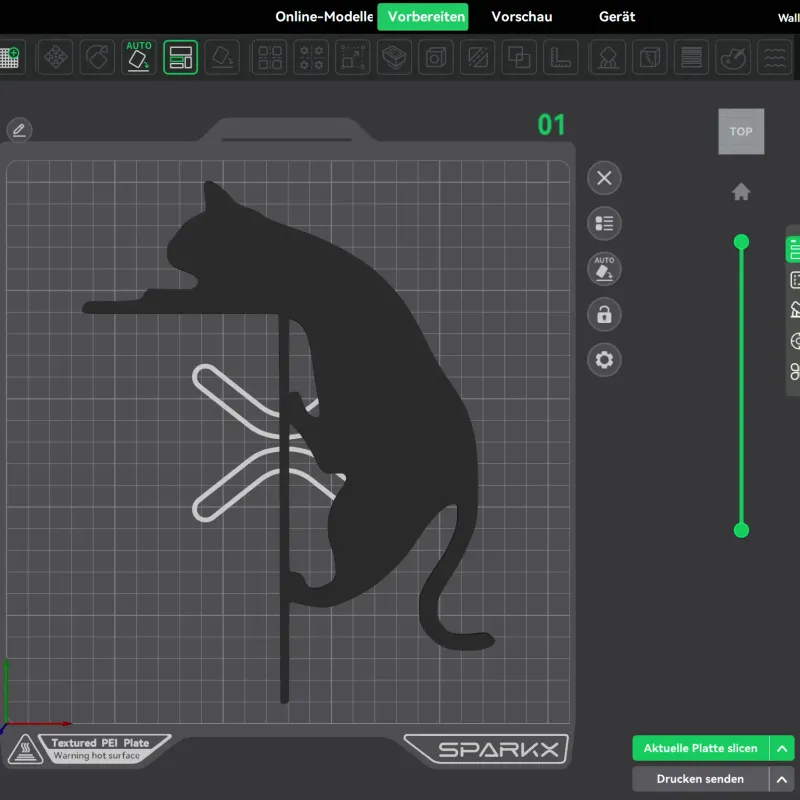Click the Textured PEI Plate label

pyautogui.click(x=101, y=743)
